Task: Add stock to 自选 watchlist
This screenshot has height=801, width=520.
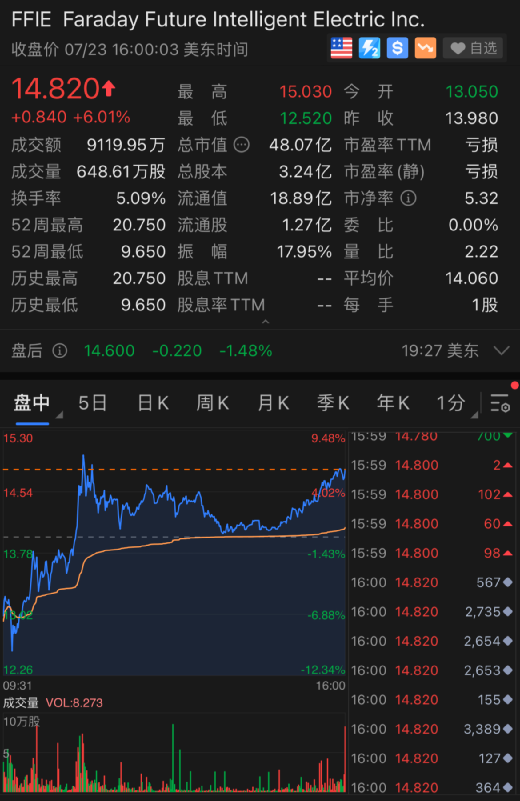Action: click(474, 48)
